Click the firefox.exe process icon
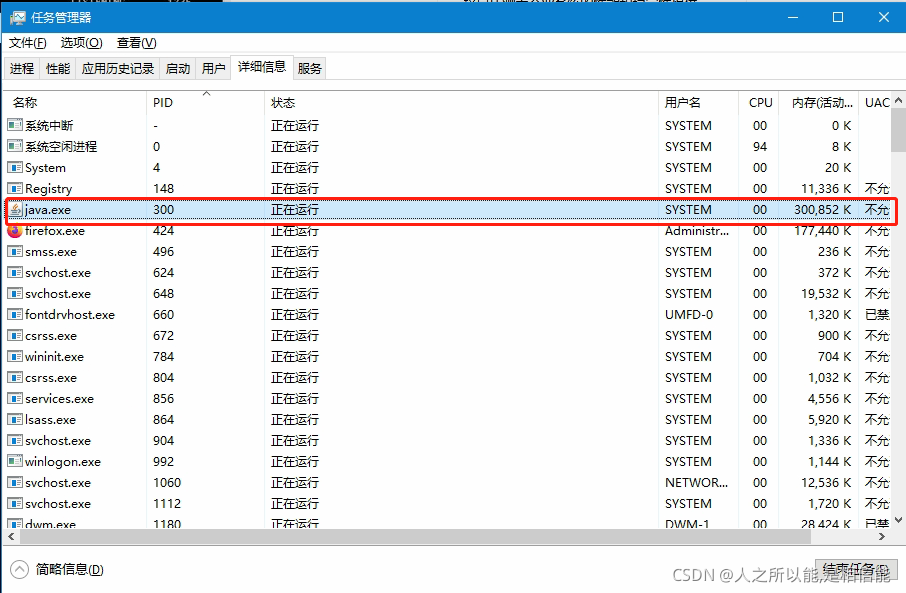The image size is (906, 593). tap(15, 231)
